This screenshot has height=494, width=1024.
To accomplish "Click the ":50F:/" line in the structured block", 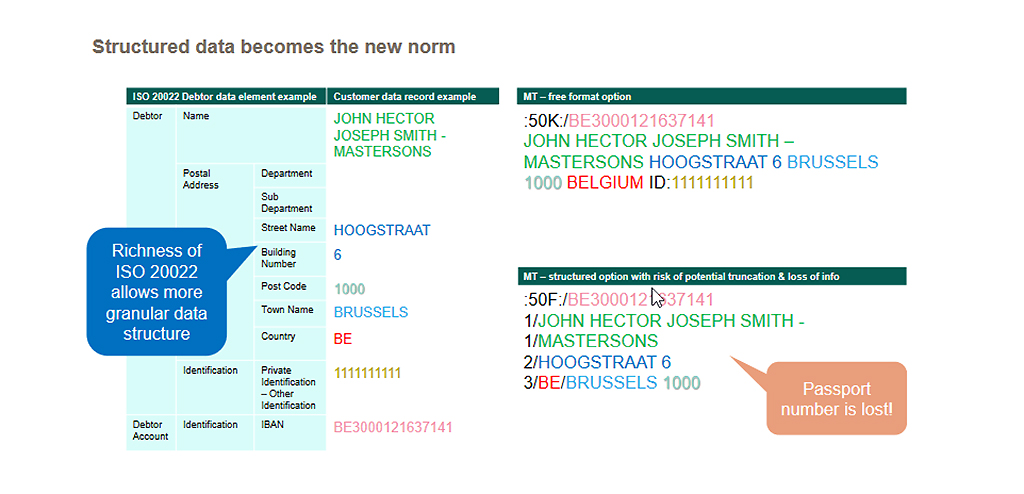I will 618,301.
